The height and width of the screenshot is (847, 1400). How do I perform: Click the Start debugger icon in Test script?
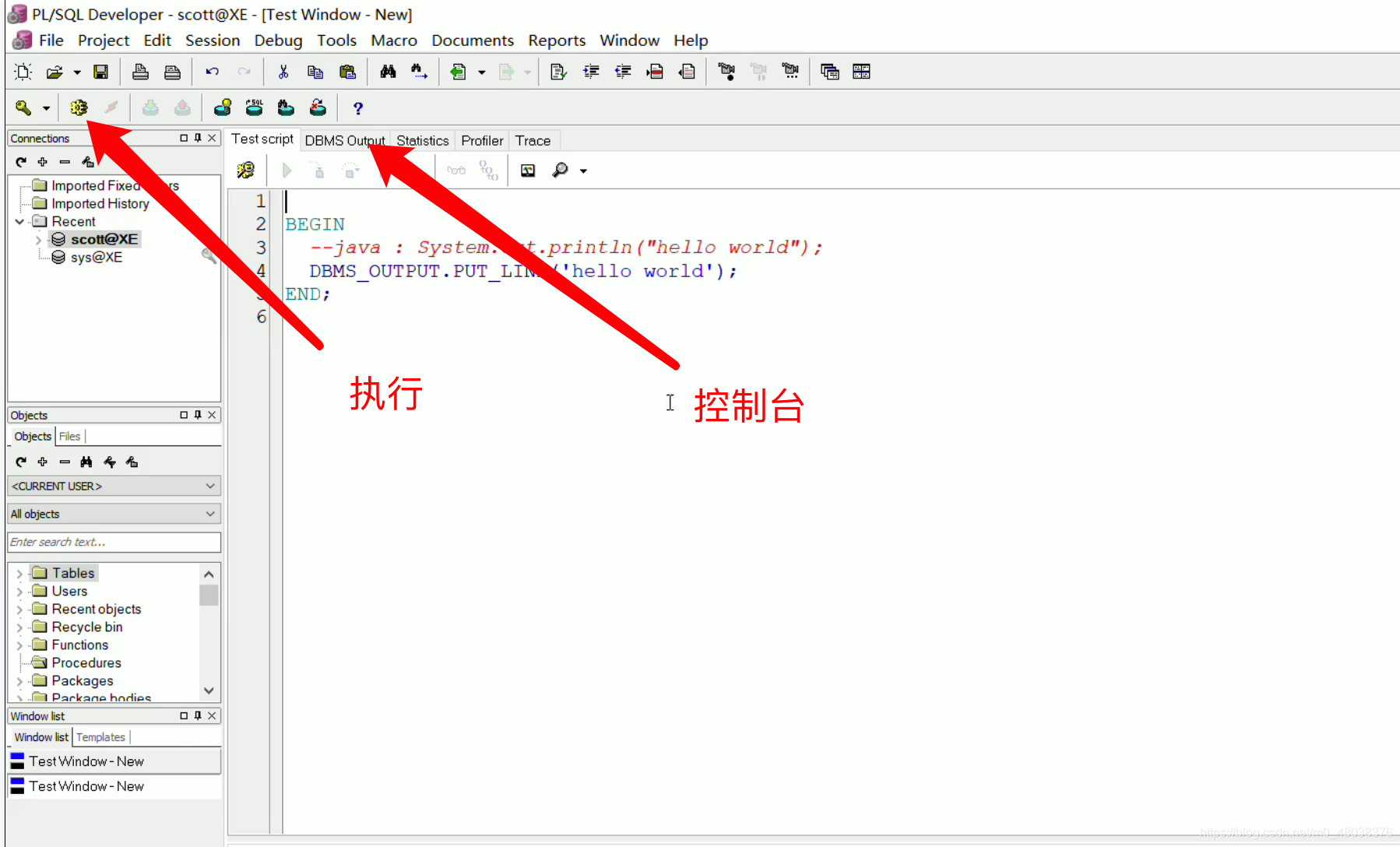(246, 170)
